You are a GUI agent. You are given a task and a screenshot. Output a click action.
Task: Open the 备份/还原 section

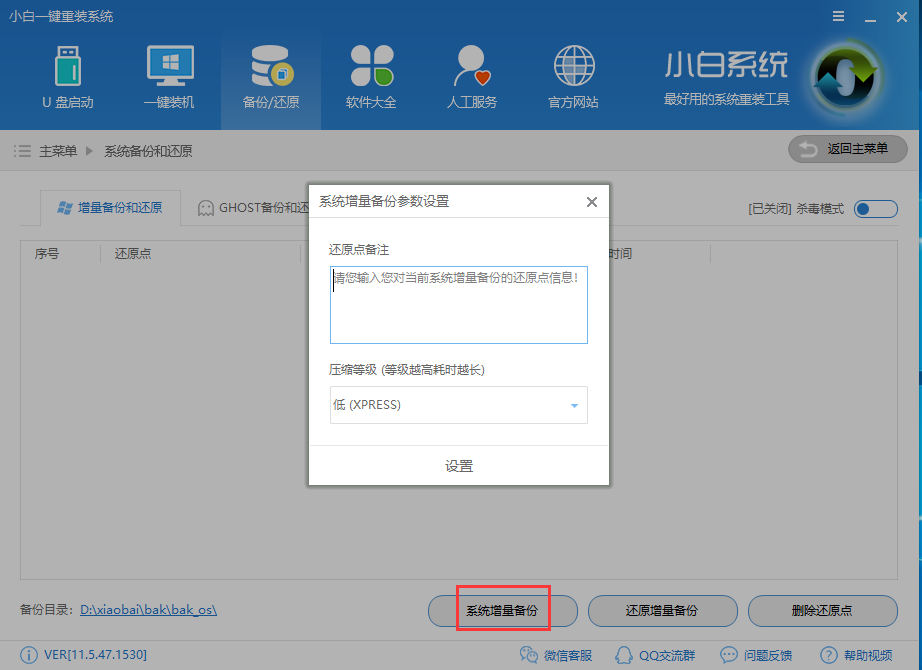[x=270, y=77]
